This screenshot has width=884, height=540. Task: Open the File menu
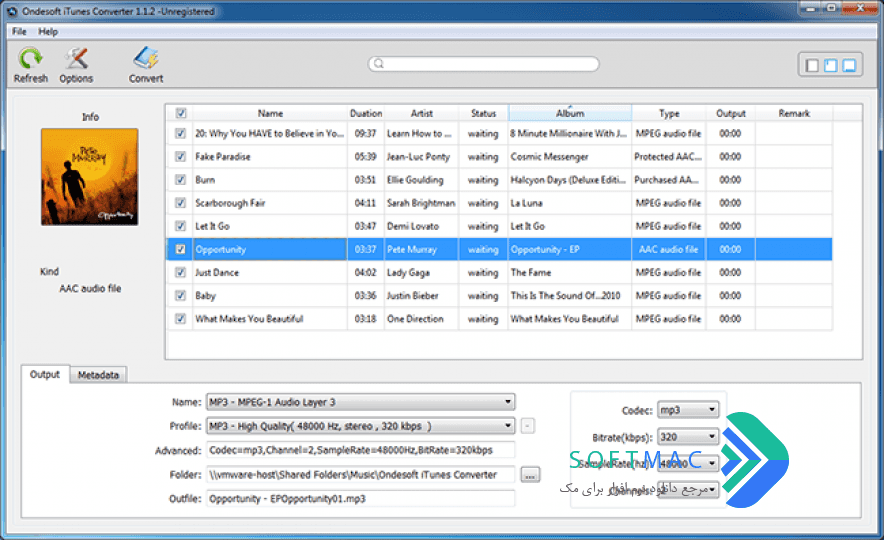pyautogui.click(x=19, y=32)
